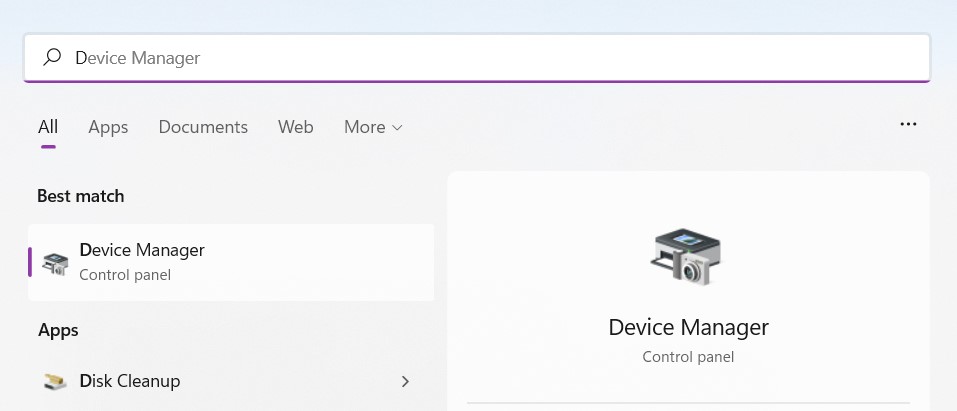
Task: Click the chevron arrow beside More
Action: (397, 128)
